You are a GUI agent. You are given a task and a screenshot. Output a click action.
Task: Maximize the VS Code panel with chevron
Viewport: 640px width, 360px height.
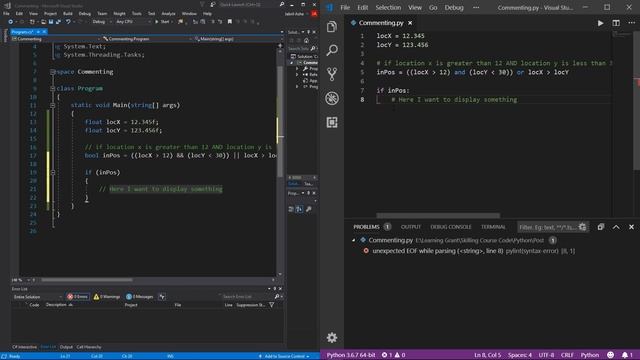[x=616, y=227]
